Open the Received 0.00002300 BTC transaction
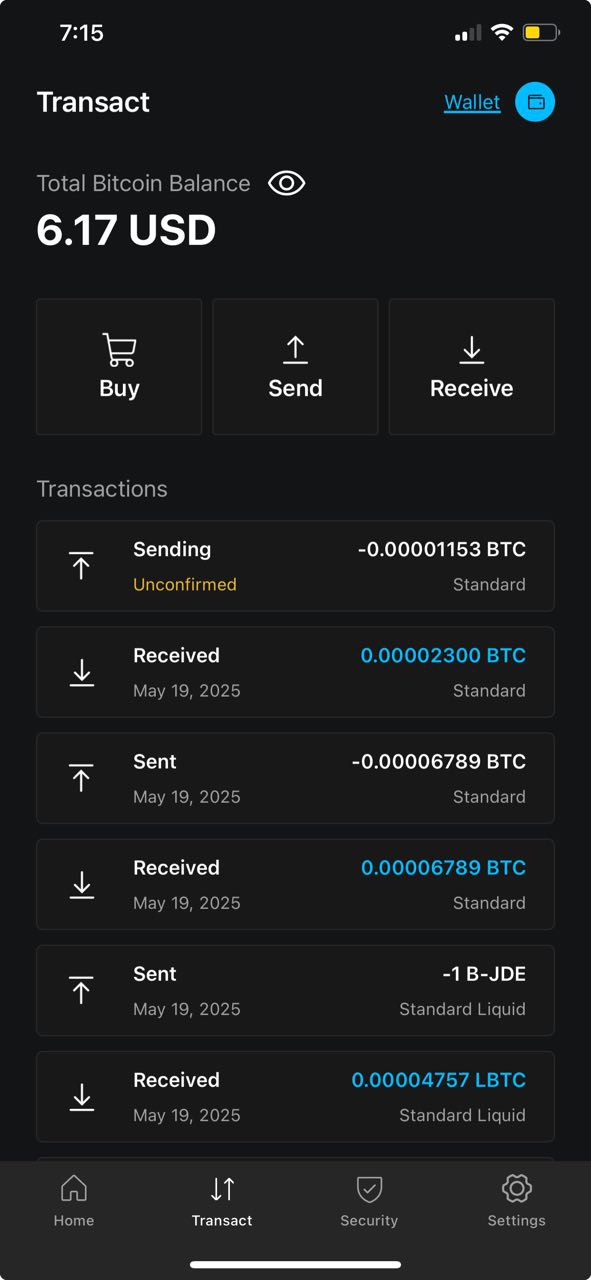Image resolution: width=591 pixels, height=1280 pixels. pyautogui.click(x=295, y=672)
